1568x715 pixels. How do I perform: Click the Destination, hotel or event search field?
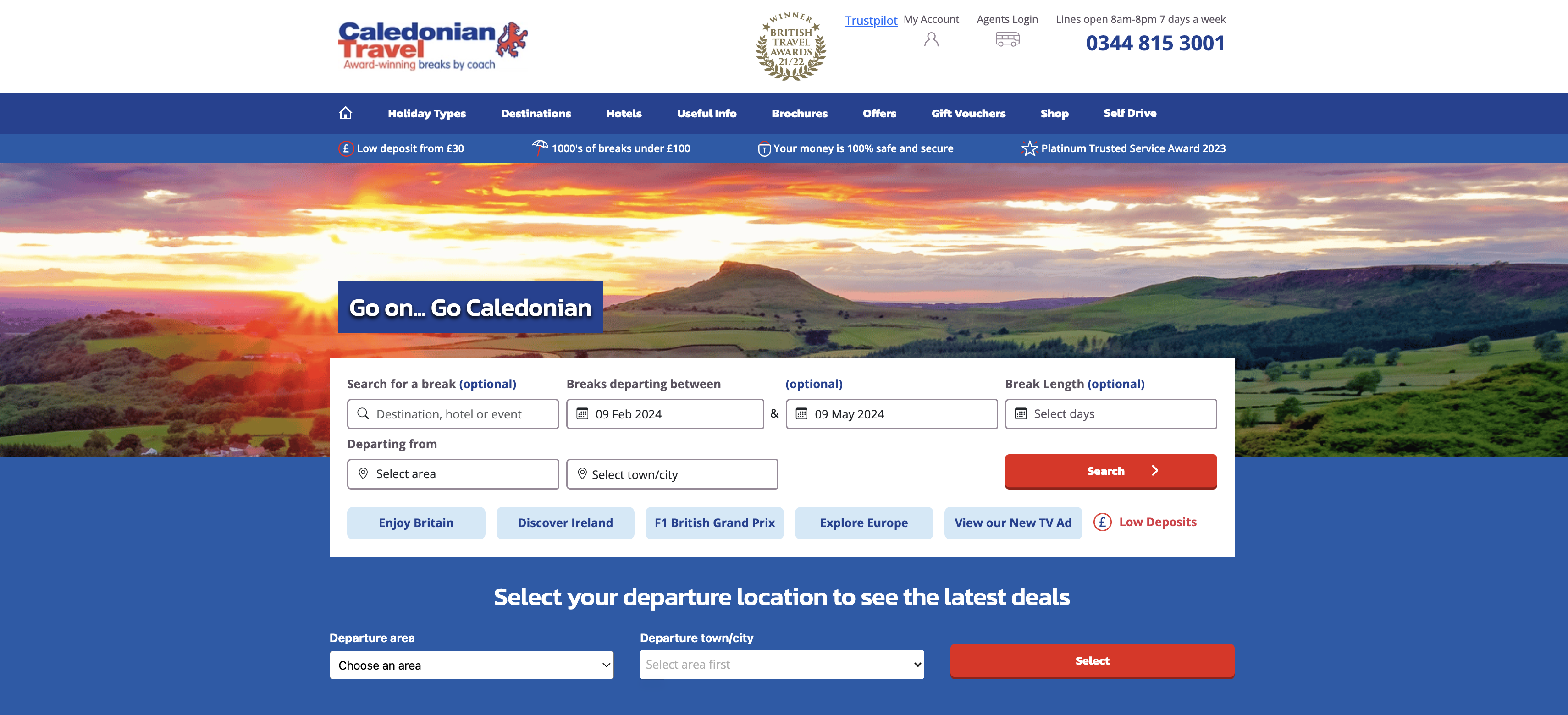(453, 414)
